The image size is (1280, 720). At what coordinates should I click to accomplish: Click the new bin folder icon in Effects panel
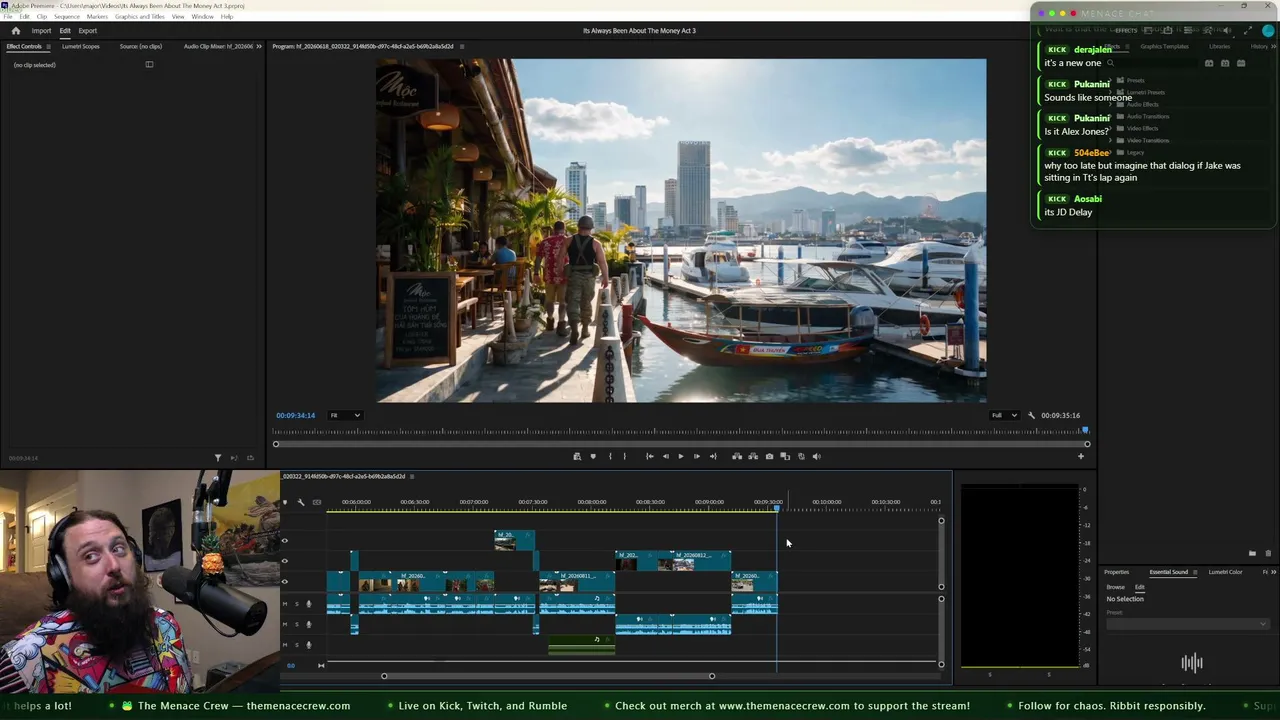1252,553
